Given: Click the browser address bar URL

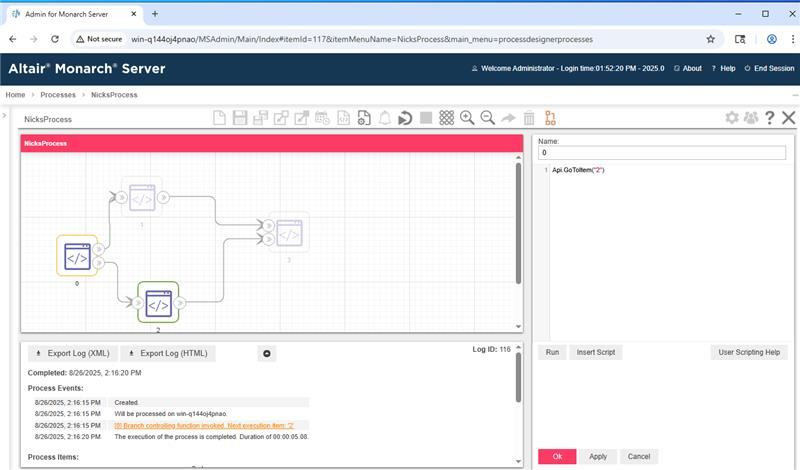Looking at the screenshot, I should click(362, 39).
